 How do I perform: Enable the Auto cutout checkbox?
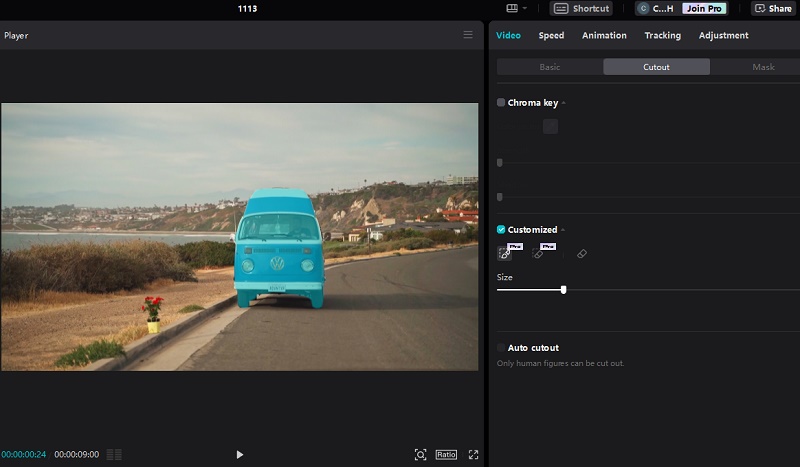tap(501, 348)
